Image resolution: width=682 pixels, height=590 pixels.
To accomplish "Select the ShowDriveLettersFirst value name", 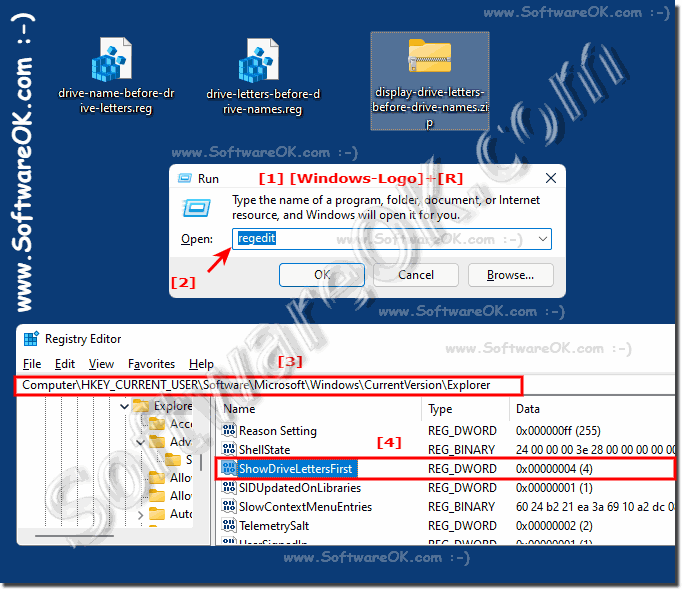I will pyautogui.click(x=296, y=469).
